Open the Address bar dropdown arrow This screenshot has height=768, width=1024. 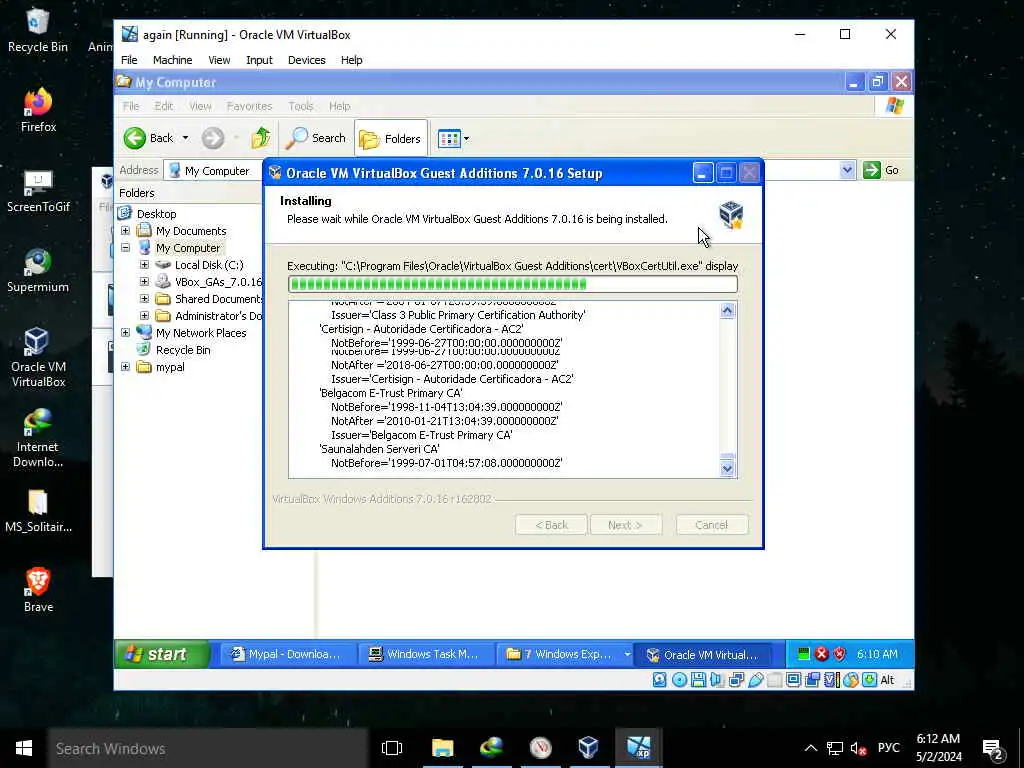click(847, 170)
